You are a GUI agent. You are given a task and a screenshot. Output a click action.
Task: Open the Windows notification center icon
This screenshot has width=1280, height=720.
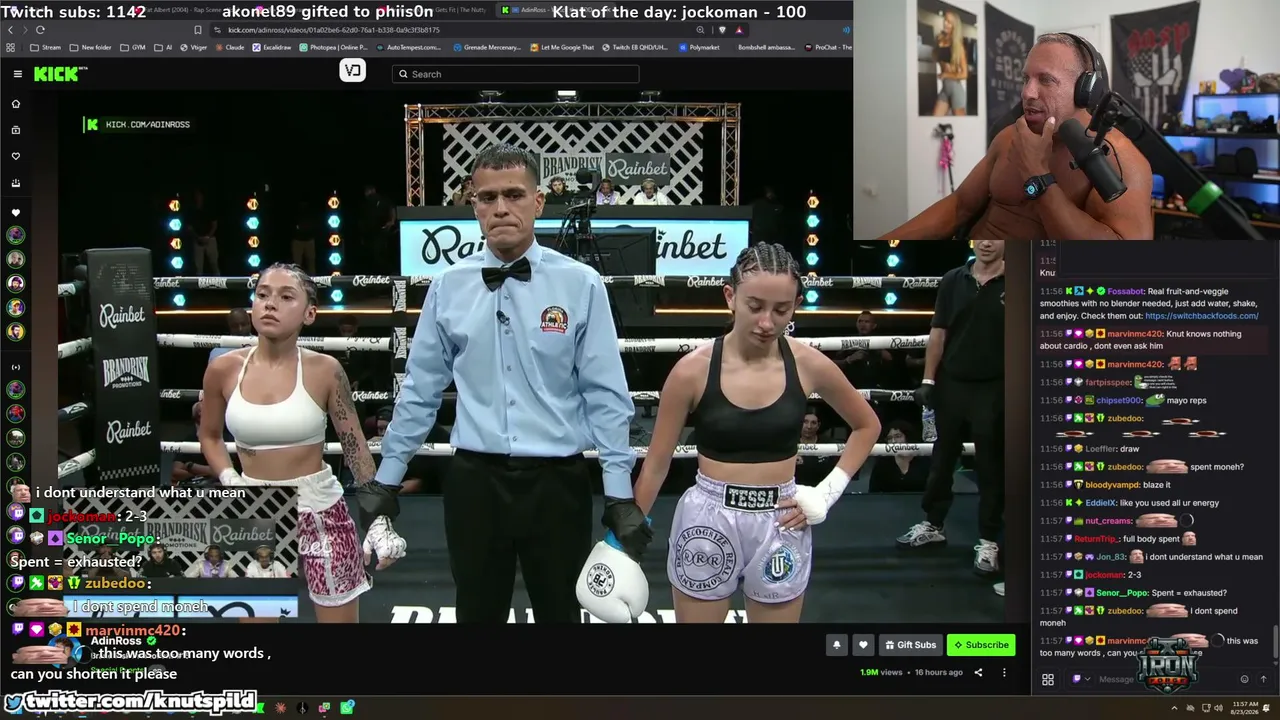[1268, 707]
